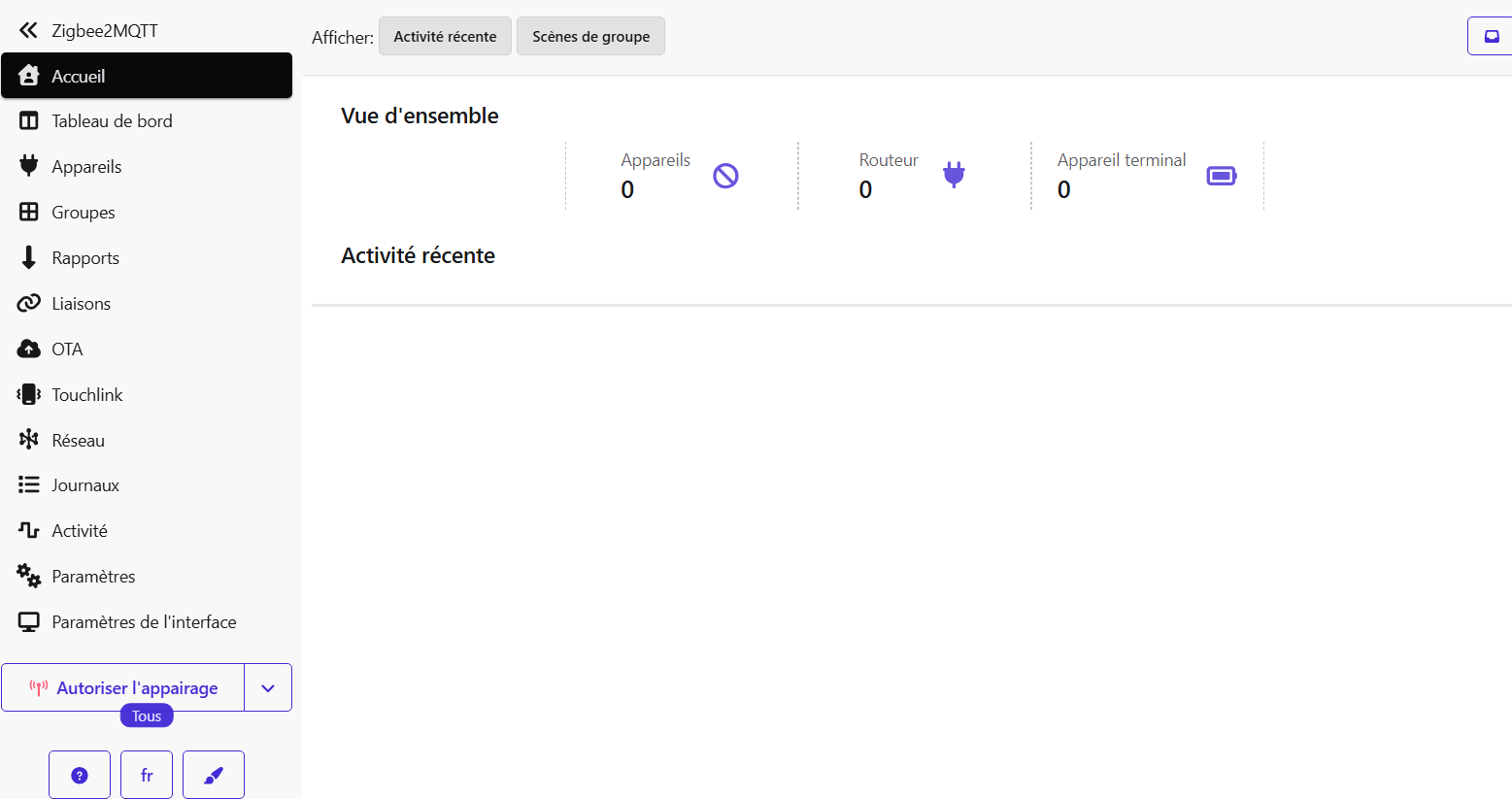Click the Routeur plug icon

pos(954,175)
